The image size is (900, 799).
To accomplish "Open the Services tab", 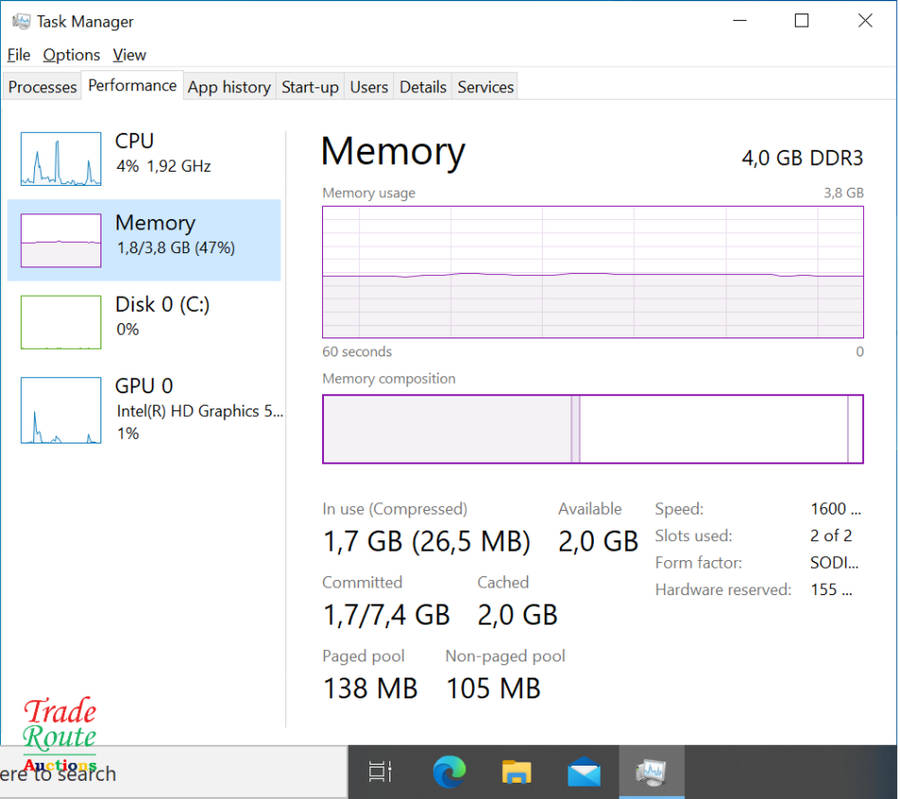I will 485,87.
